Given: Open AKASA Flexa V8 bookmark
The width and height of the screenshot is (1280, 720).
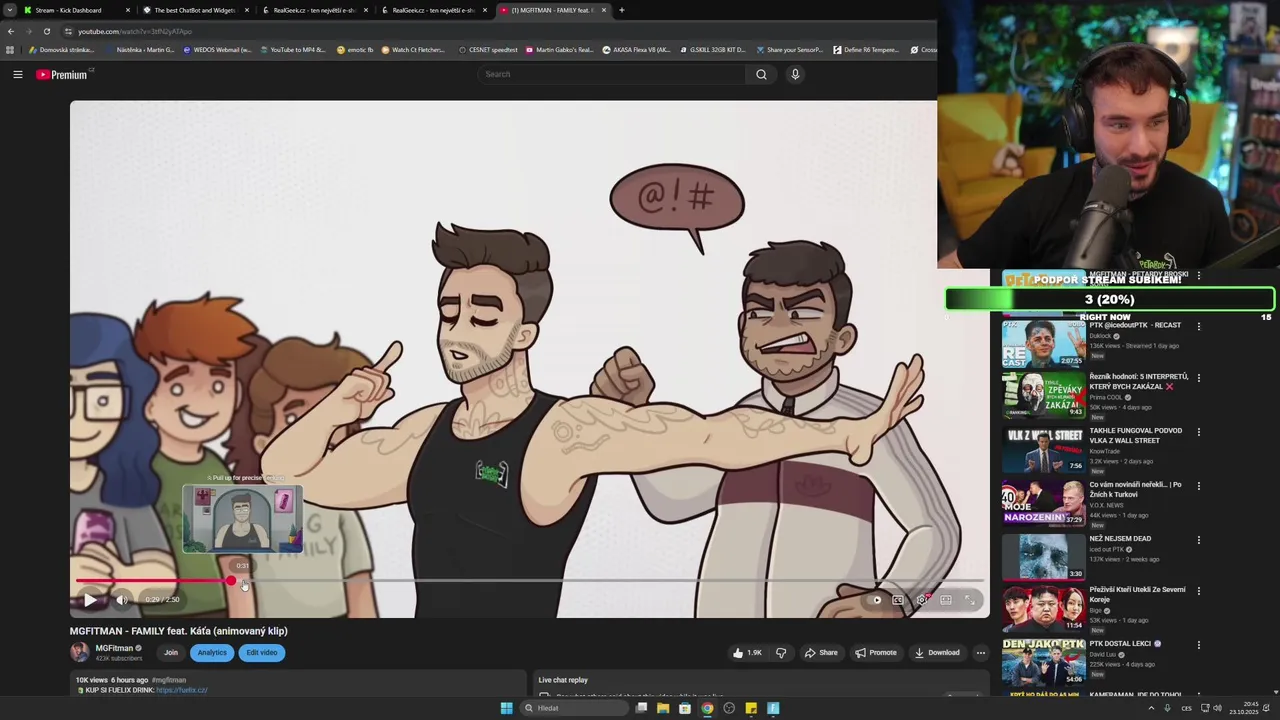Looking at the screenshot, I should coord(636,50).
